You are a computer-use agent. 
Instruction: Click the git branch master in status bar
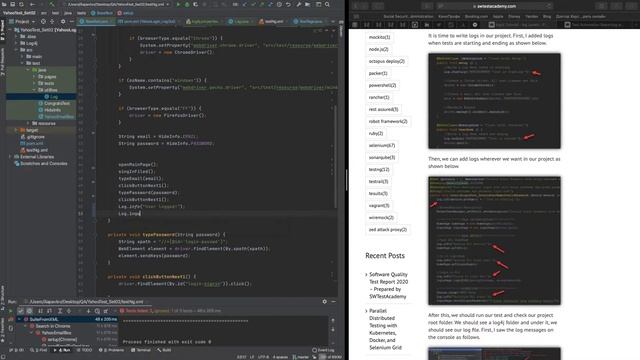point(301,357)
